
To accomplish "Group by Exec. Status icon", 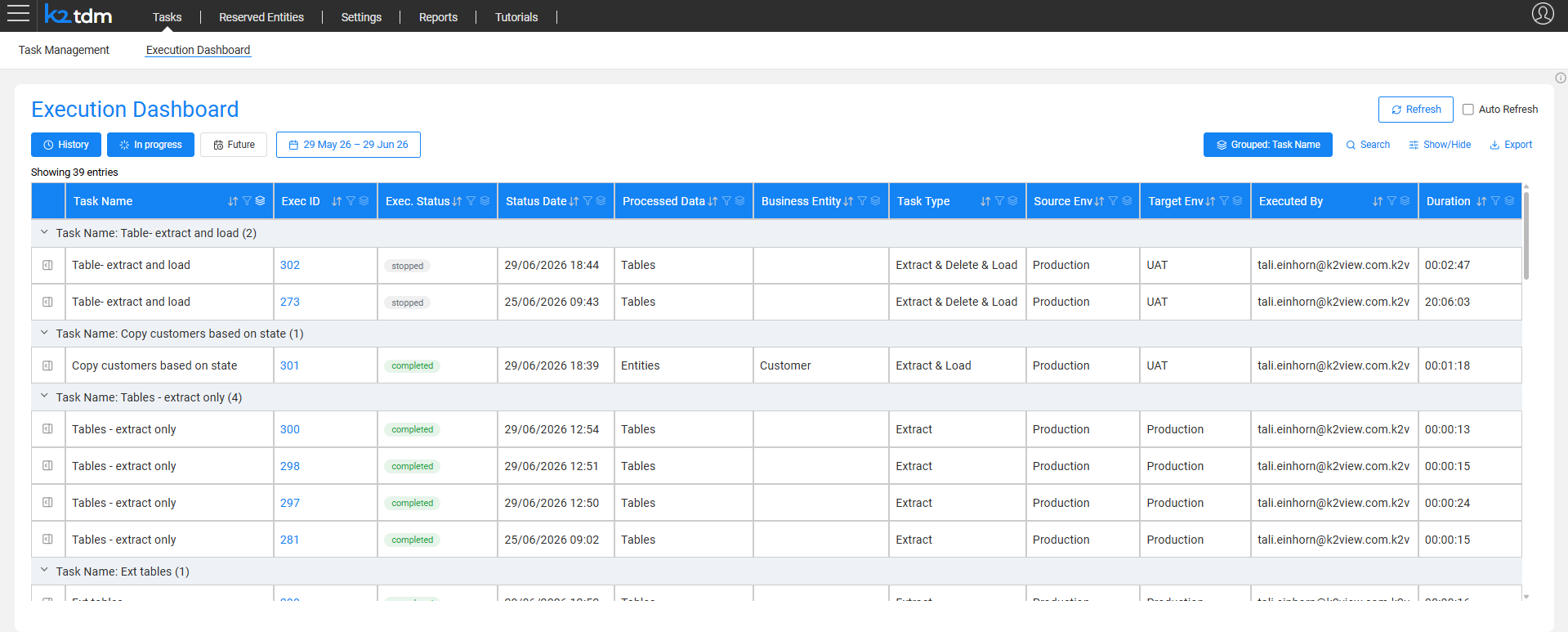I will click(485, 201).
